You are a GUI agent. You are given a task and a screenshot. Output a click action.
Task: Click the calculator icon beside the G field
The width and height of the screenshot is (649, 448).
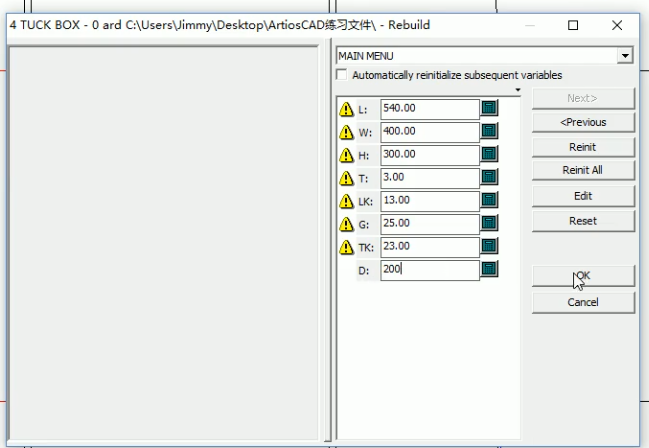point(490,223)
